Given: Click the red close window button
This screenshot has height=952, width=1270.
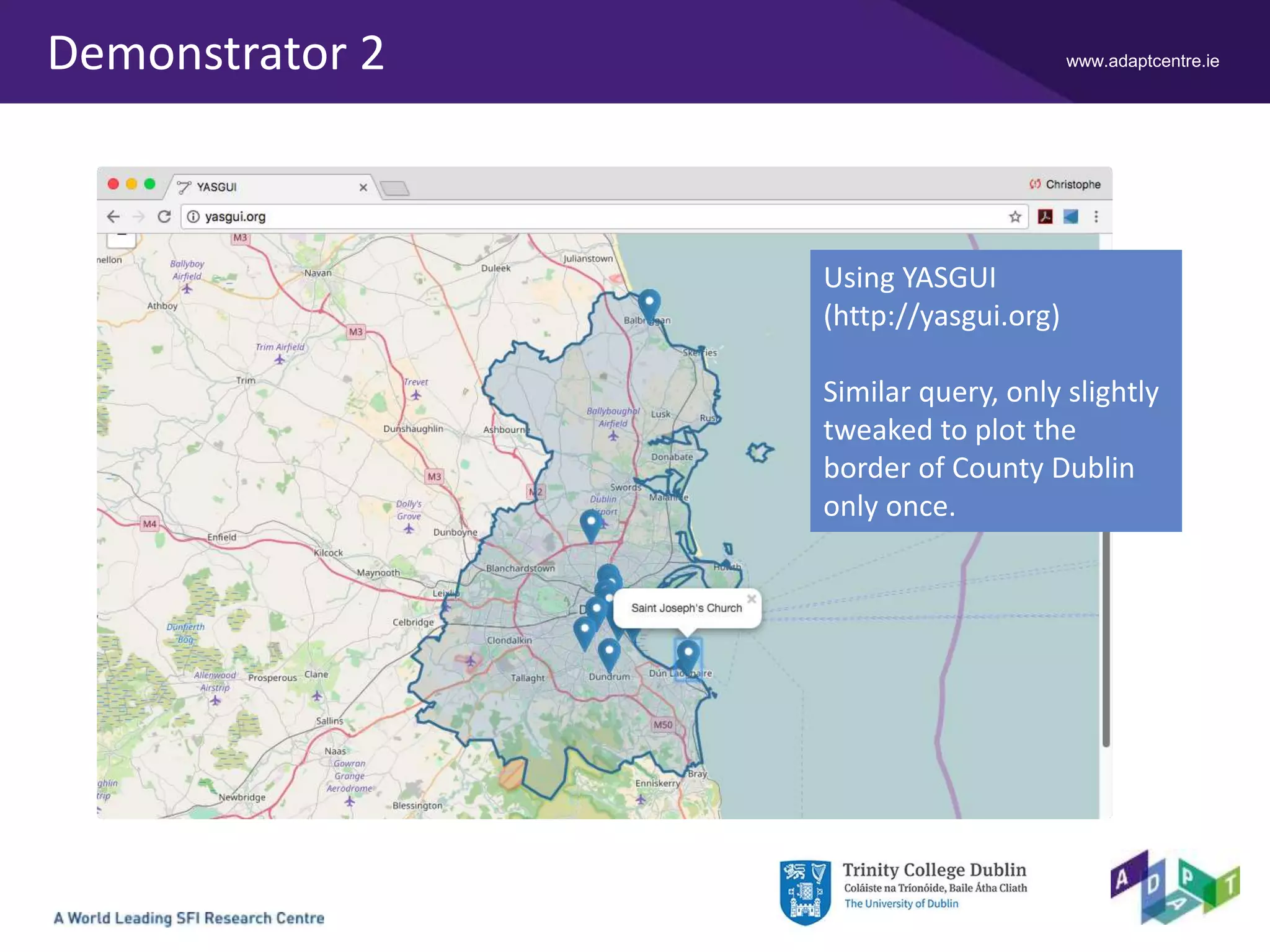Looking at the screenshot, I should (113, 184).
